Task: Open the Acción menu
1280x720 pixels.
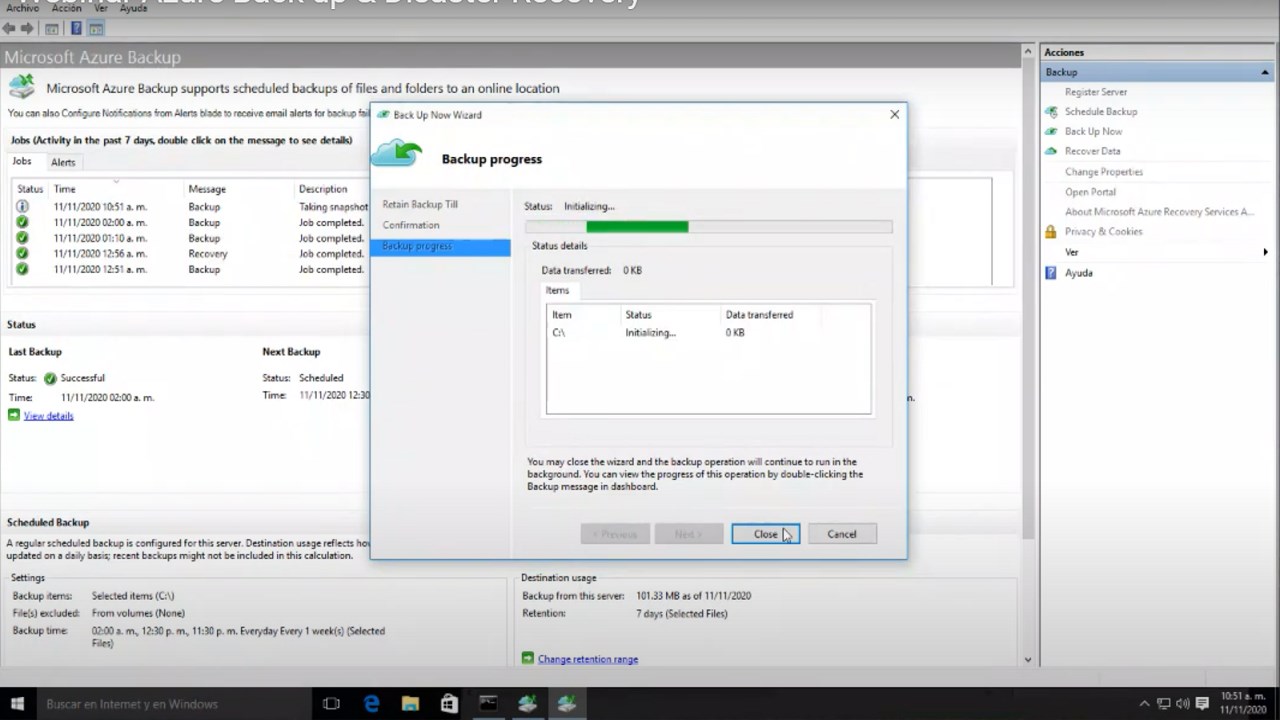Action: point(67,8)
